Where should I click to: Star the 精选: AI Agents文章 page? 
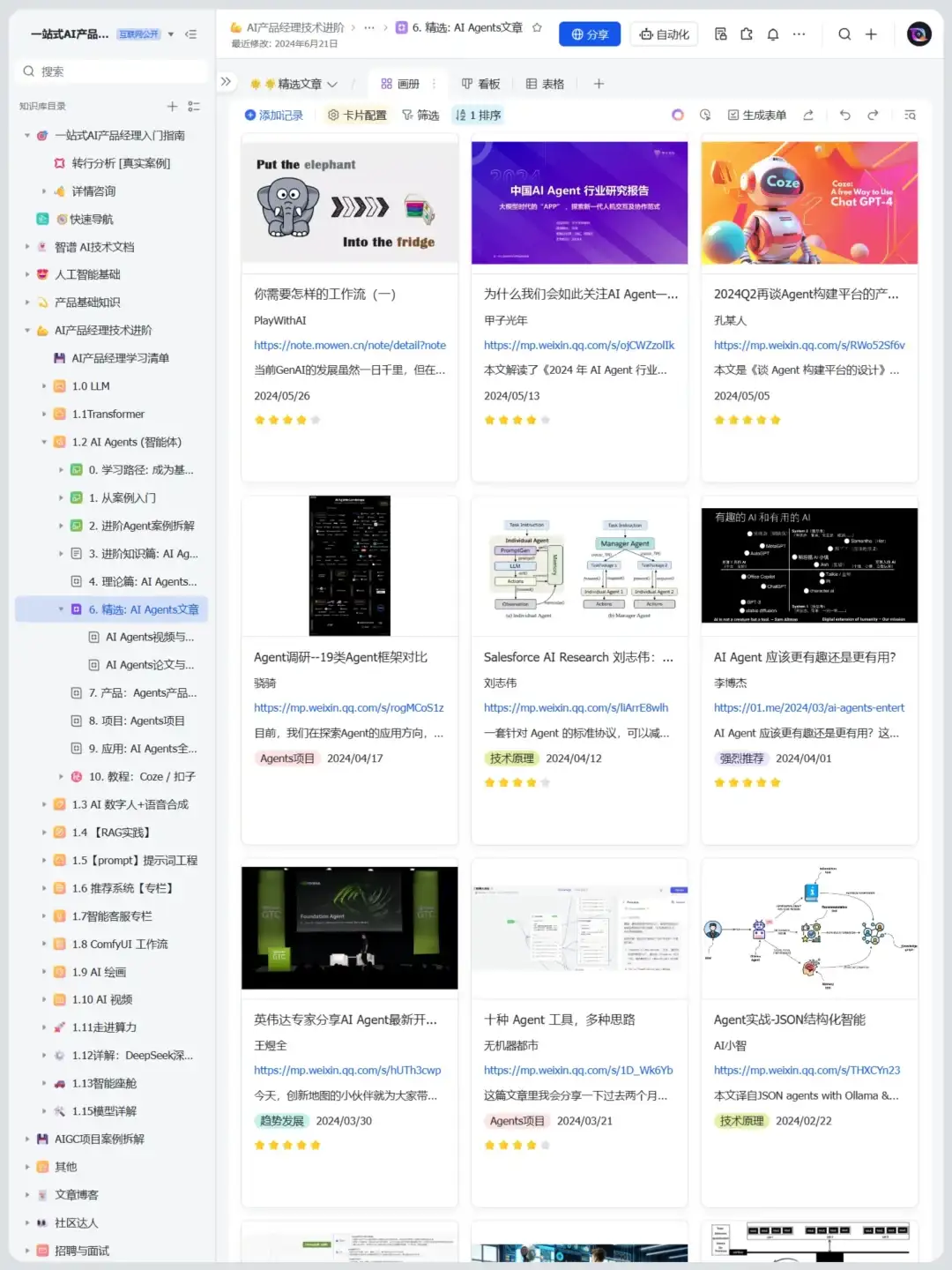click(537, 28)
